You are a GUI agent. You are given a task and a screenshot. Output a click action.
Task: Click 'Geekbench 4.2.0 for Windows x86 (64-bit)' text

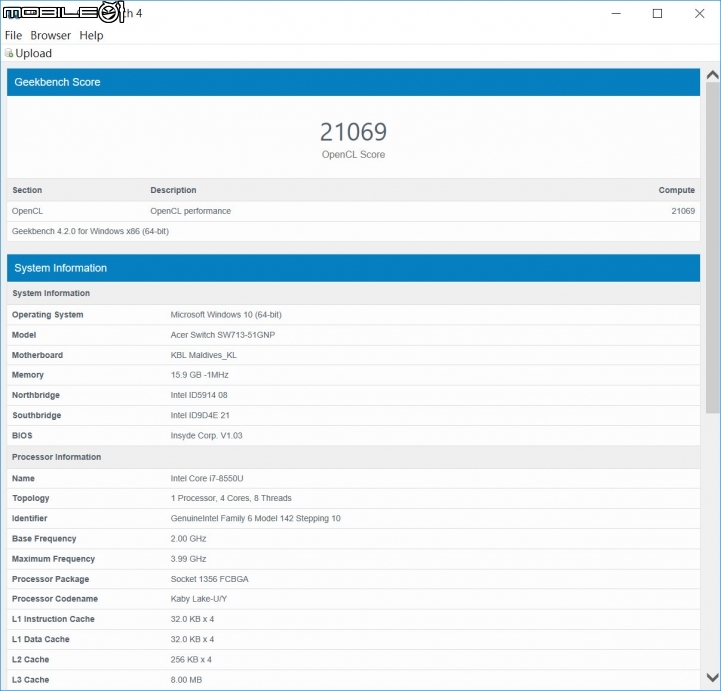[x=90, y=231]
